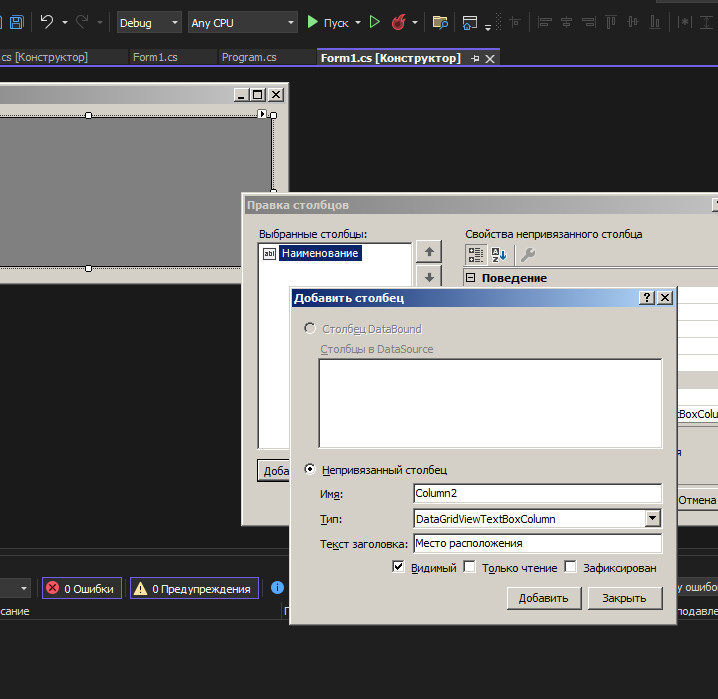This screenshot has width=718, height=699.
Task: Click the Categorized view icon in properties
Action: tap(476, 255)
